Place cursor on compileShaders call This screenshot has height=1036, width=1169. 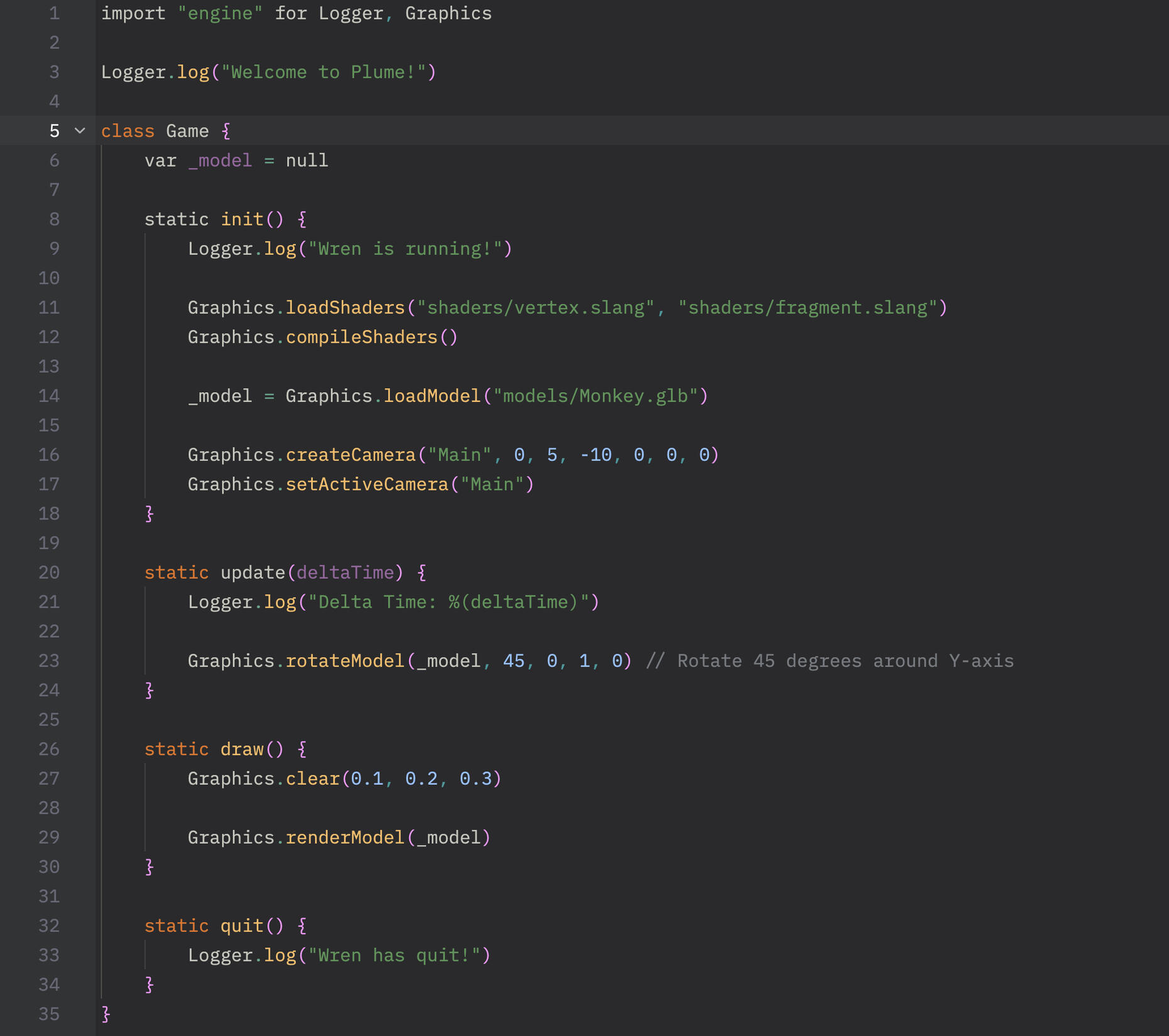tap(361, 337)
